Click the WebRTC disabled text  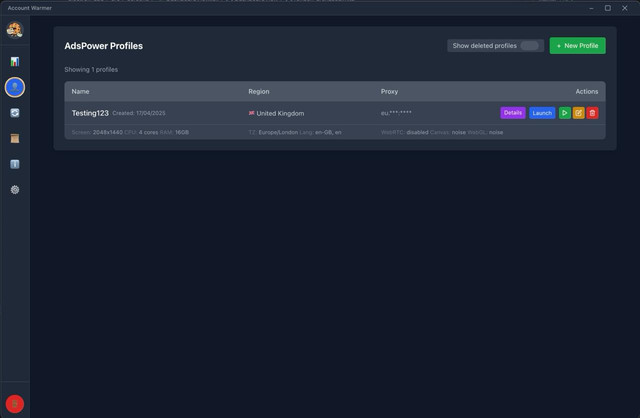(x=404, y=132)
